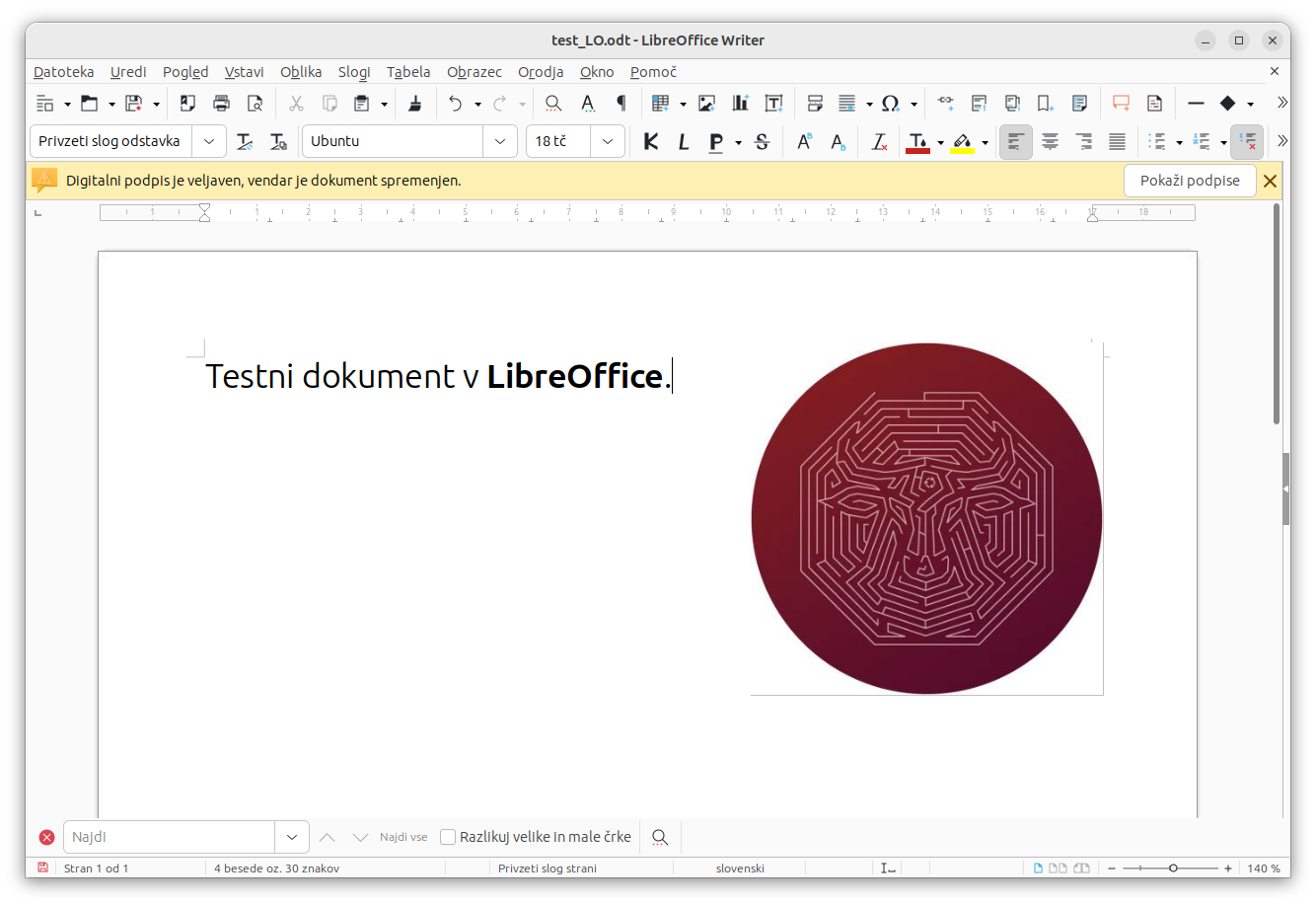The image size is (1316, 906).
Task: Click into the Najdi search field
Action: tap(169, 837)
